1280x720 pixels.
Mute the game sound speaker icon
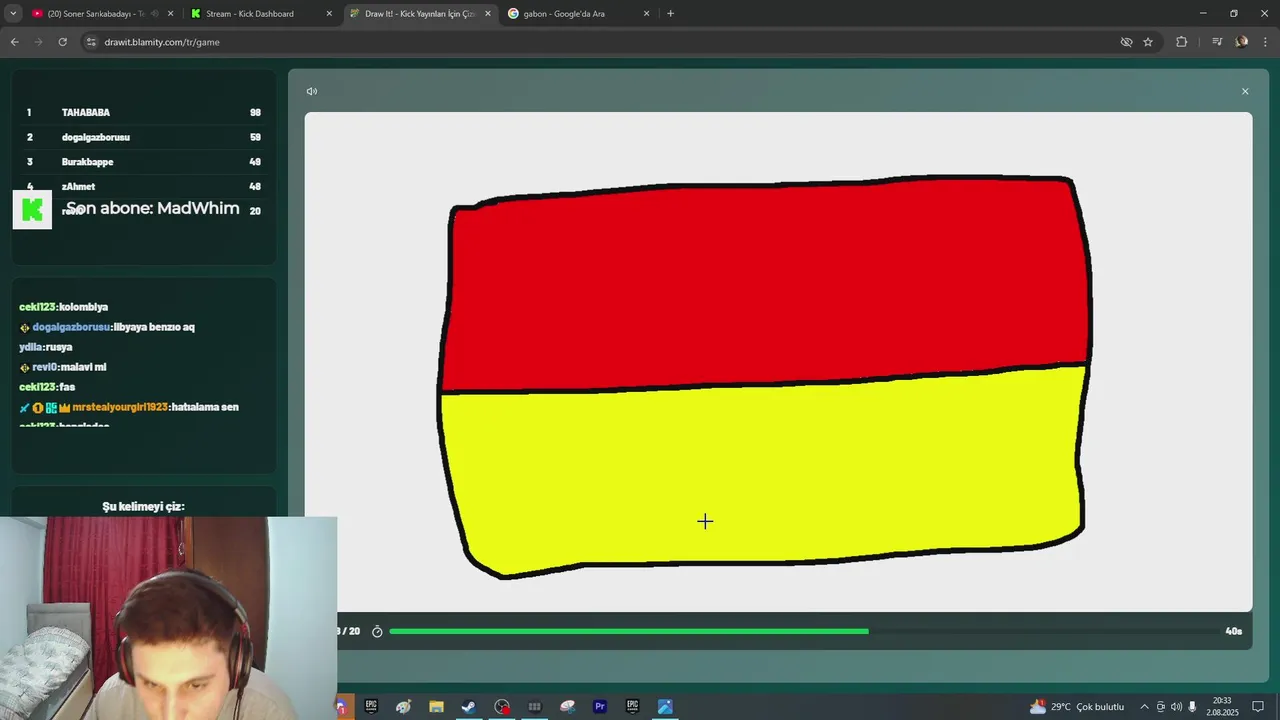(x=312, y=91)
